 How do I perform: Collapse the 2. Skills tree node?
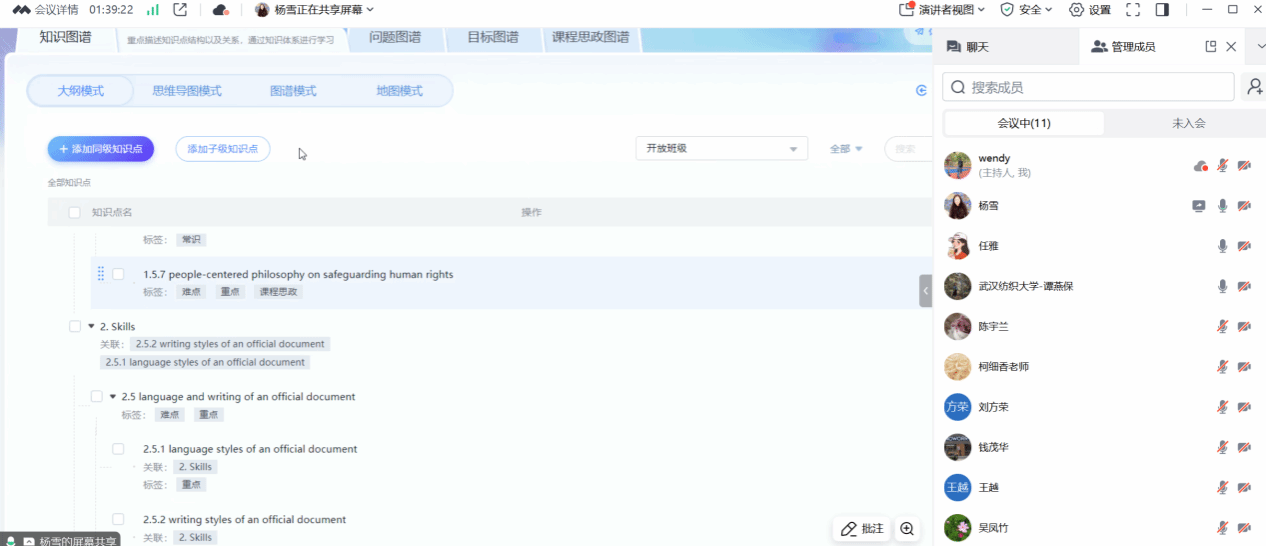coord(91,327)
